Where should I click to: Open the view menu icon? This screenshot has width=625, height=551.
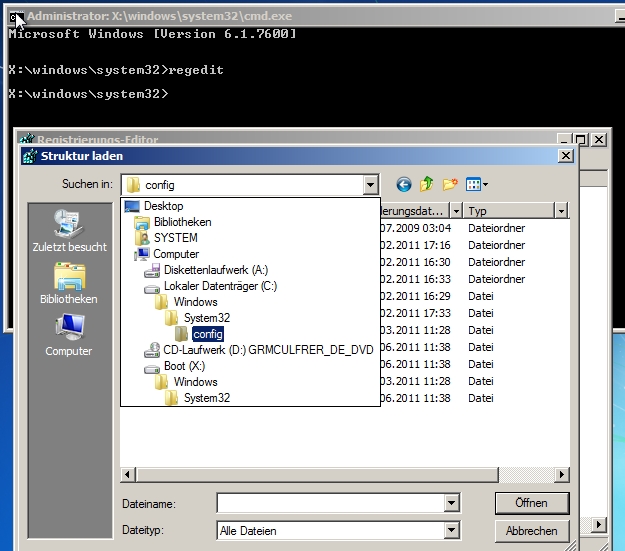point(473,185)
